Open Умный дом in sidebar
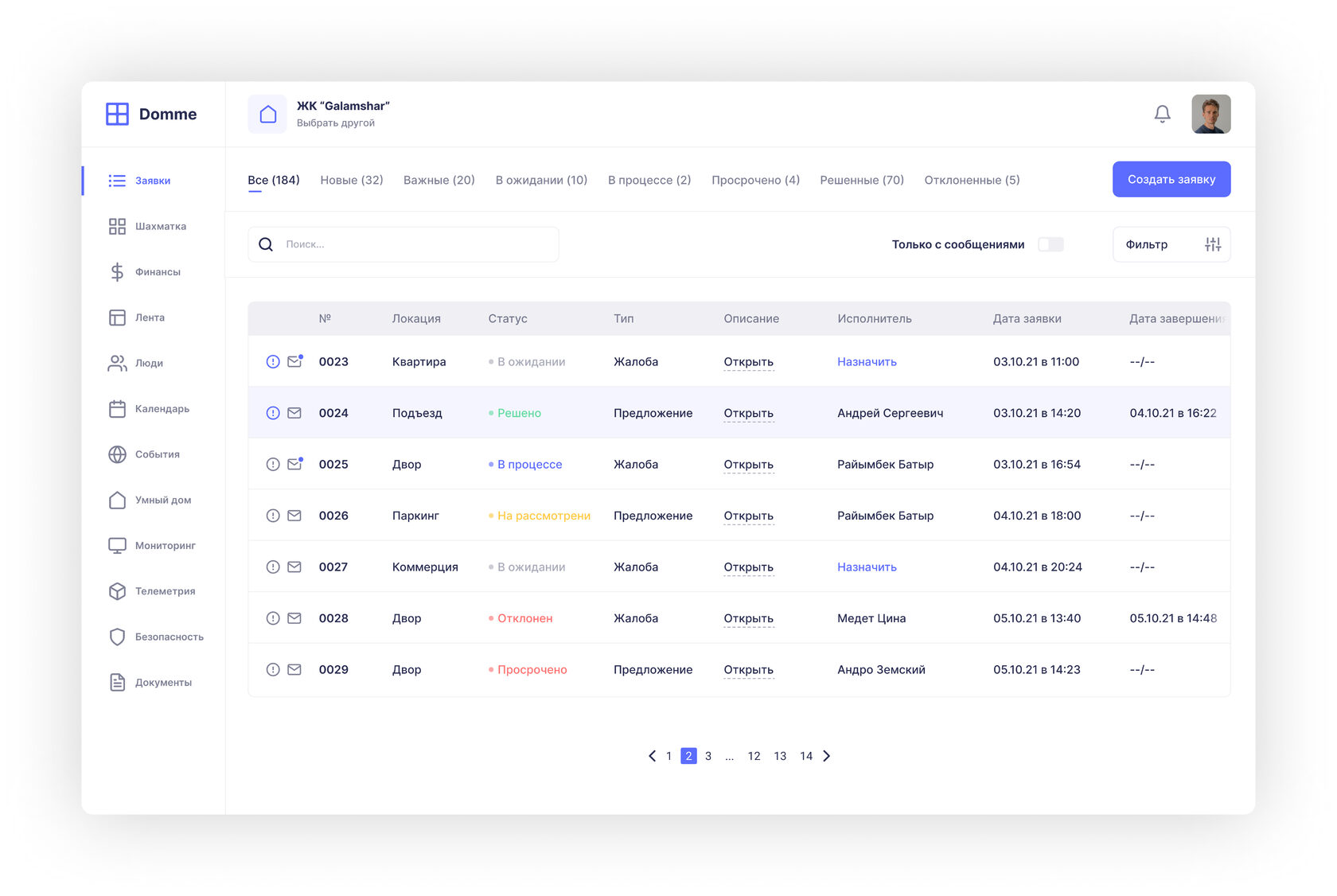 pyautogui.click(x=162, y=500)
